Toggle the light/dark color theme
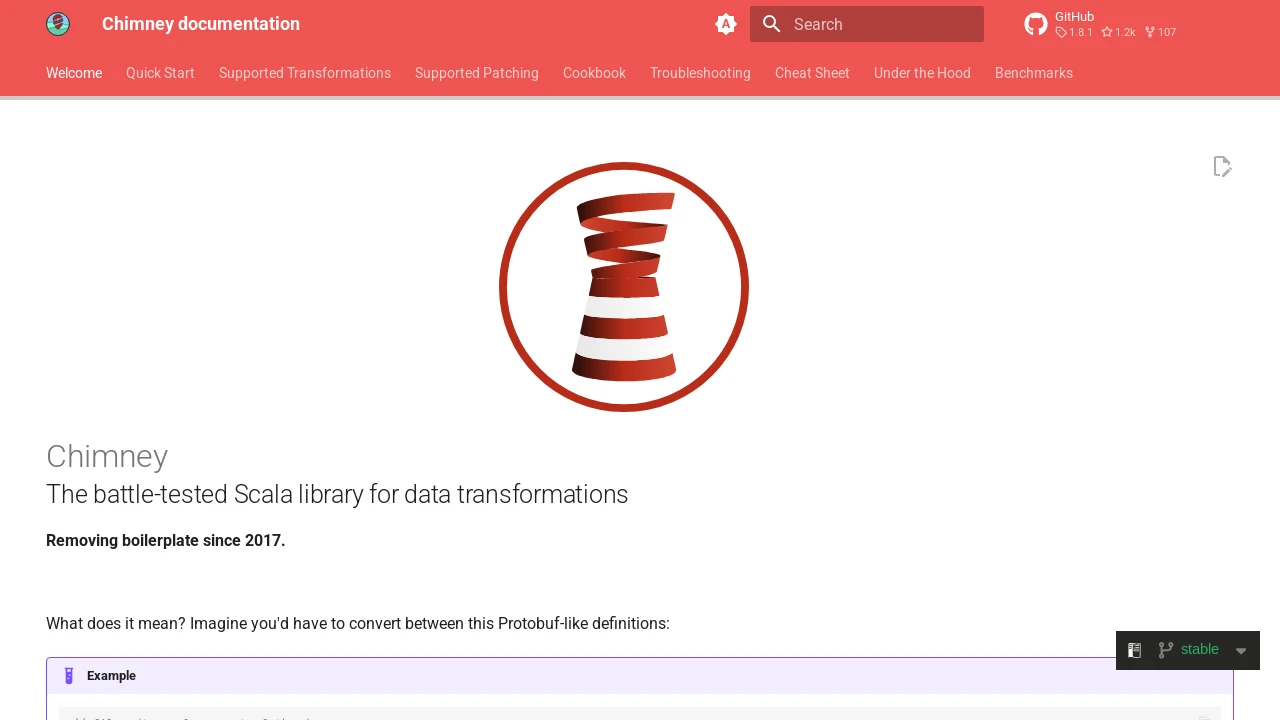This screenshot has height=720, width=1280. click(x=726, y=24)
